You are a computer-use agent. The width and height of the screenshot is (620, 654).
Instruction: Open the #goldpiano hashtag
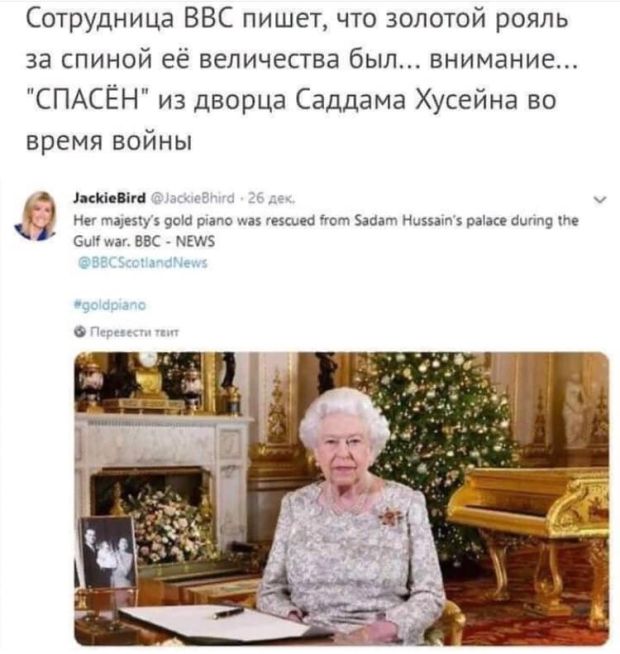110,305
